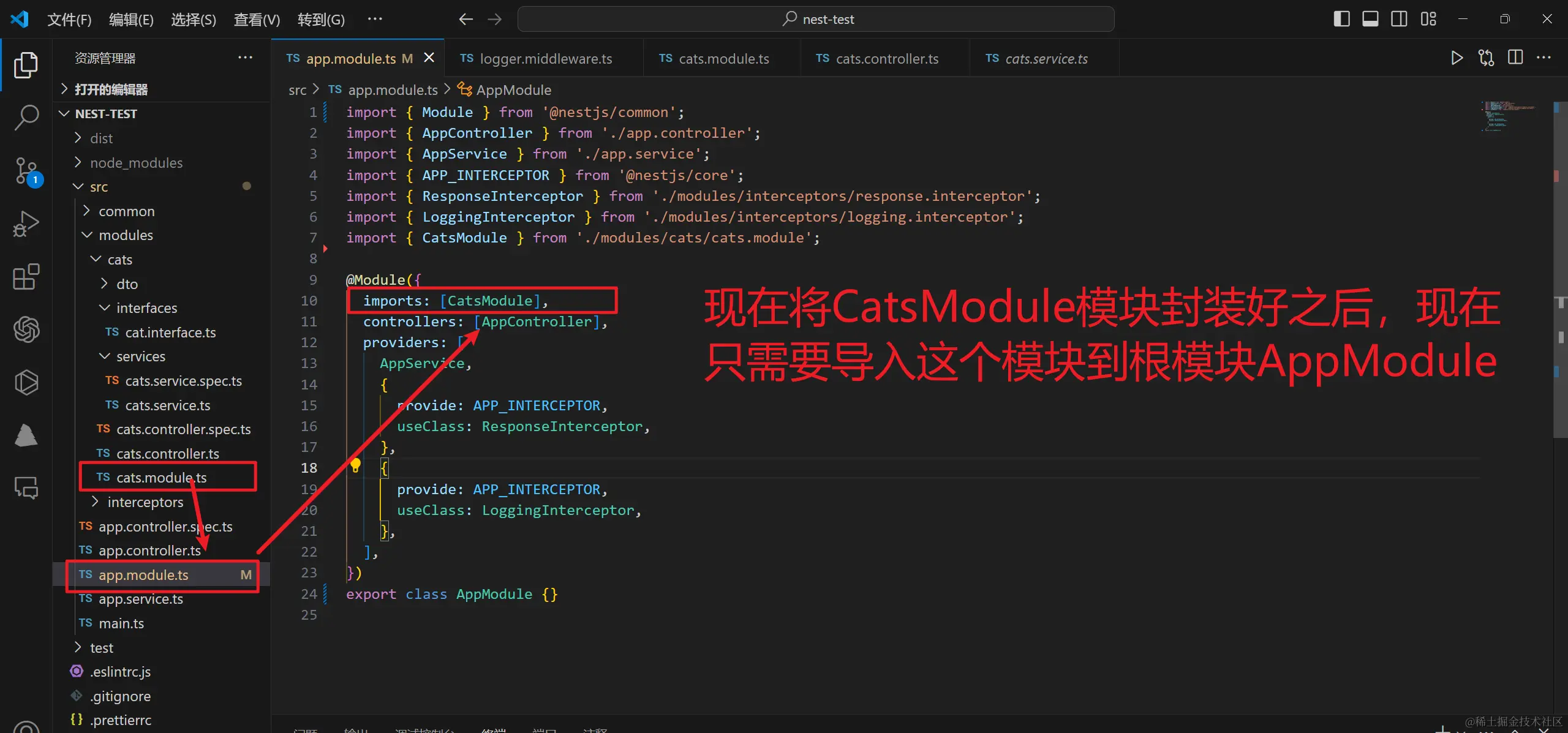Click line number 18 in the gutter
Viewport: 1568px width, 733px height.
point(309,468)
